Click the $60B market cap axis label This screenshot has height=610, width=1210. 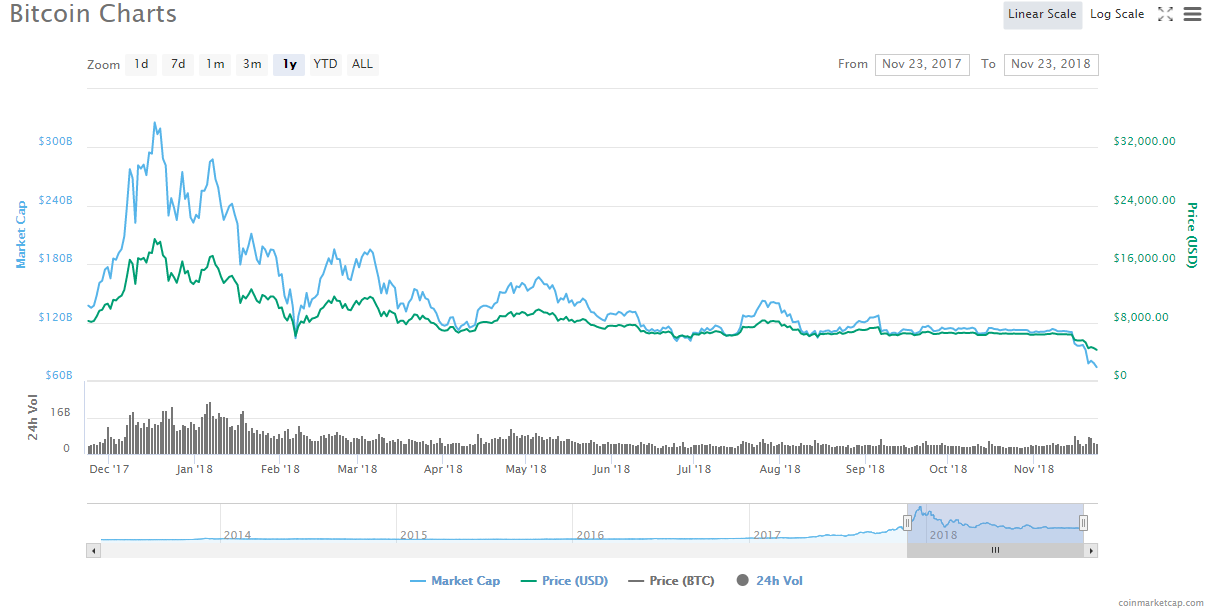pyautogui.click(x=59, y=375)
